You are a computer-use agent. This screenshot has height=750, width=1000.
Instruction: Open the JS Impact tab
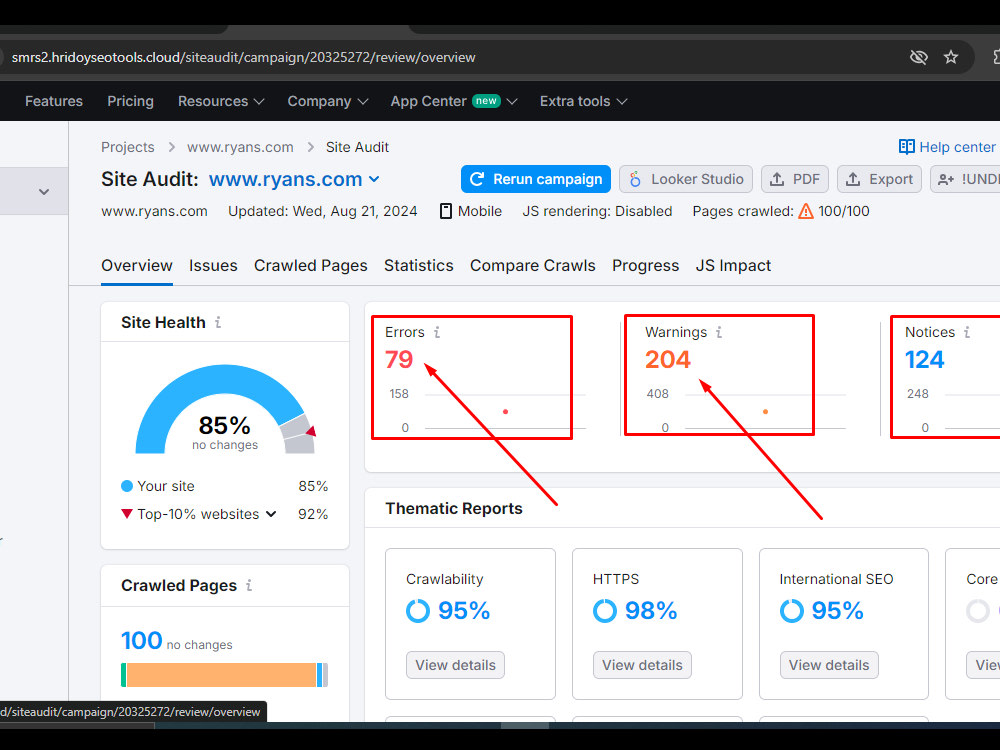tap(733, 265)
